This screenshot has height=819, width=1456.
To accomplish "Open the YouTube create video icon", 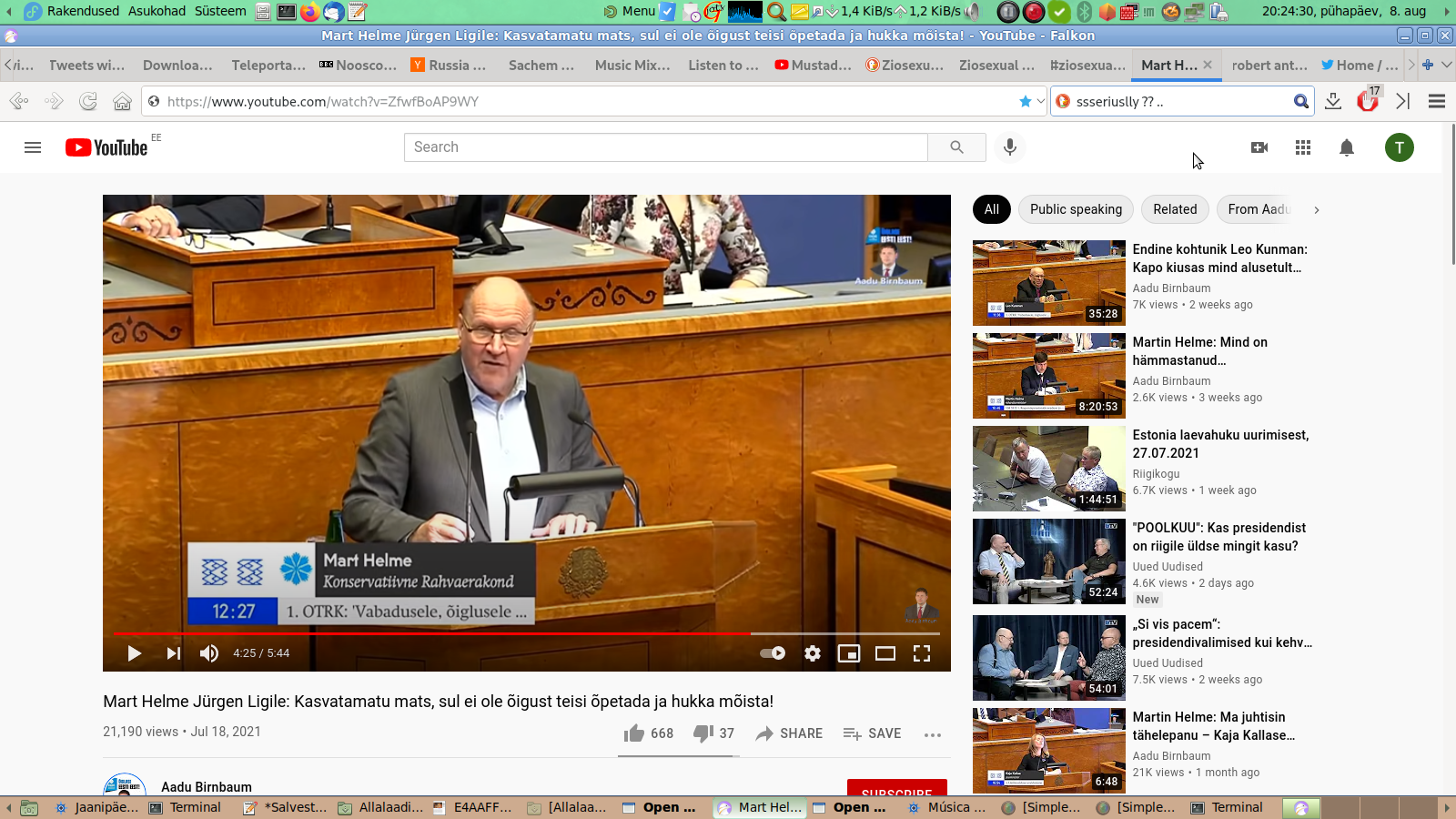I will 1259,147.
